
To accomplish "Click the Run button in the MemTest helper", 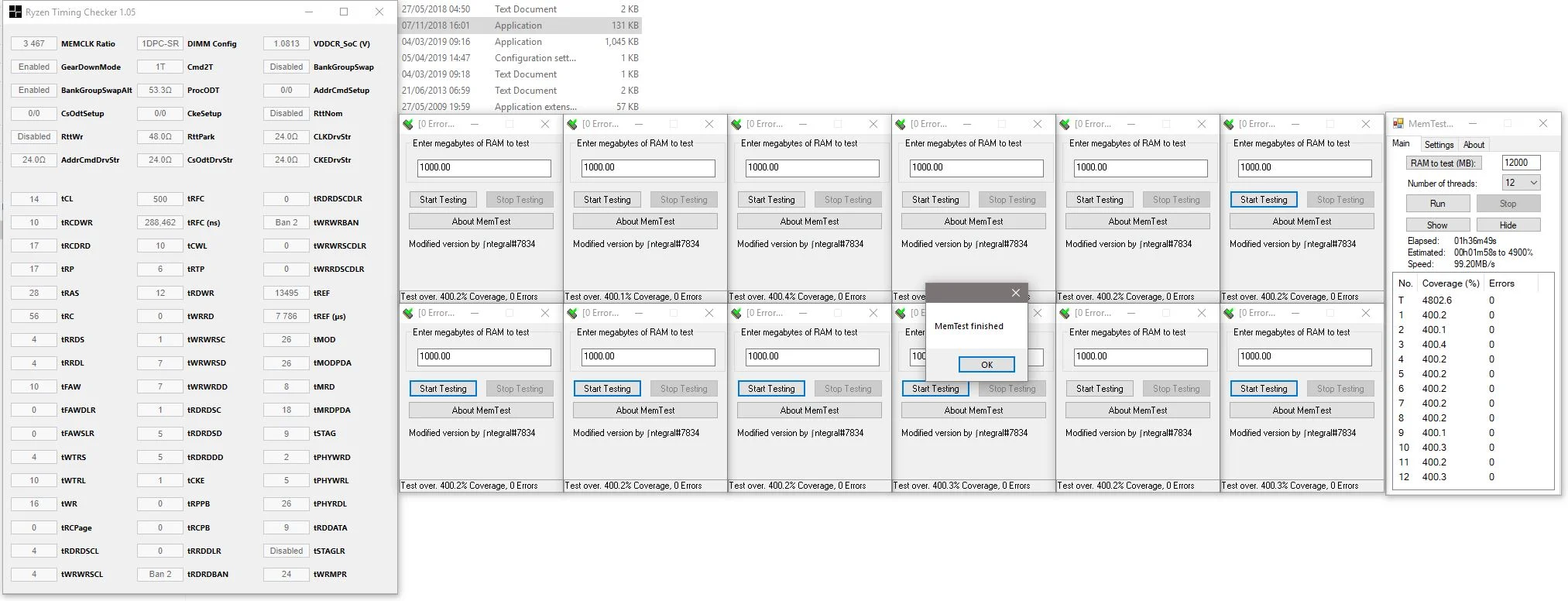I will (x=1437, y=204).
